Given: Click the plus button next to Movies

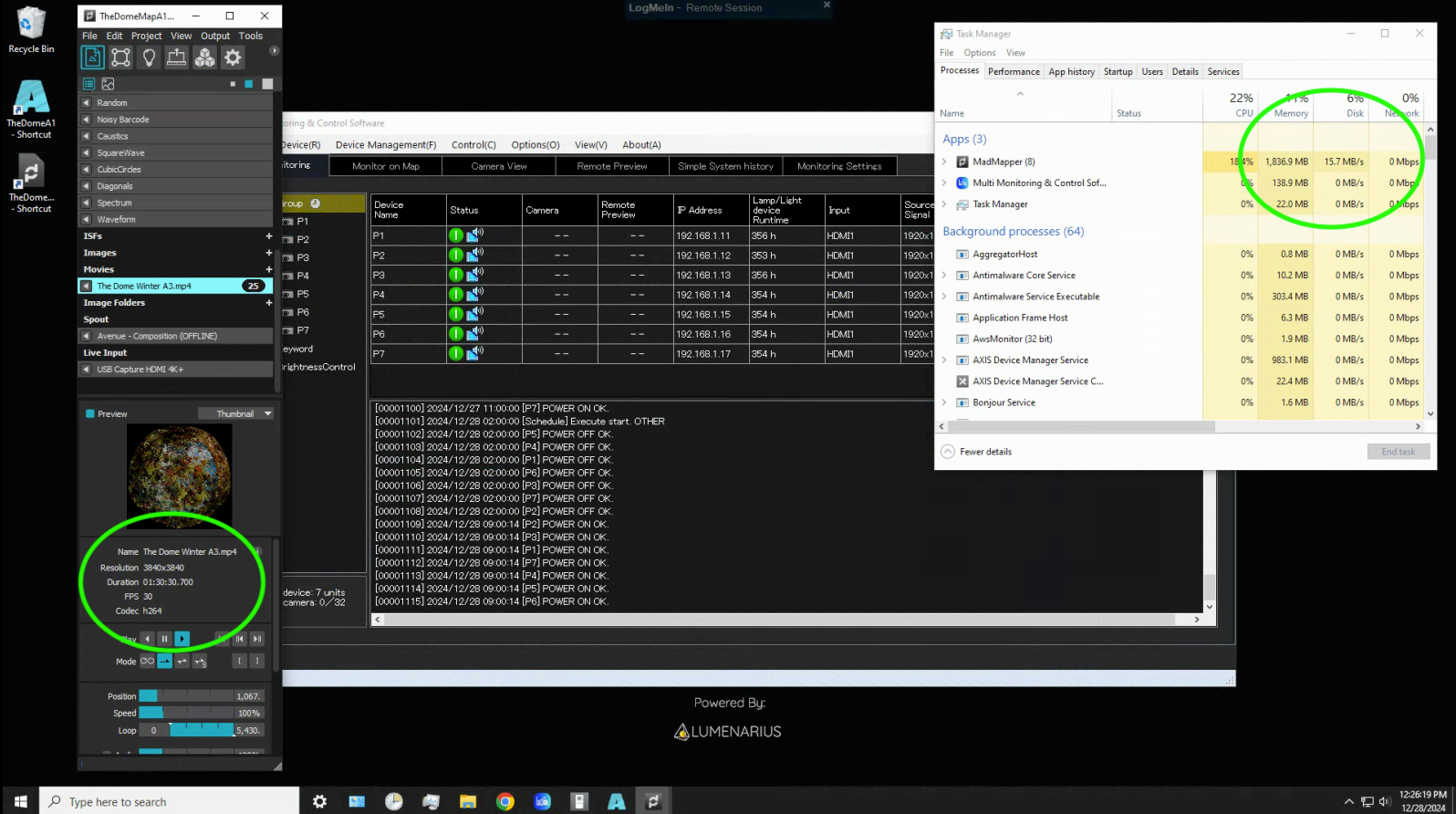Looking at the screenshot, I should pyautogui.click(x=268, y=269).
